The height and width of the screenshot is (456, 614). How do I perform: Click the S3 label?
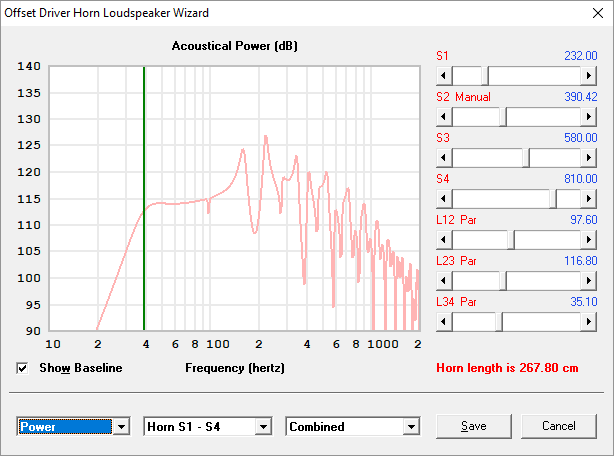[x=443, y=138]
